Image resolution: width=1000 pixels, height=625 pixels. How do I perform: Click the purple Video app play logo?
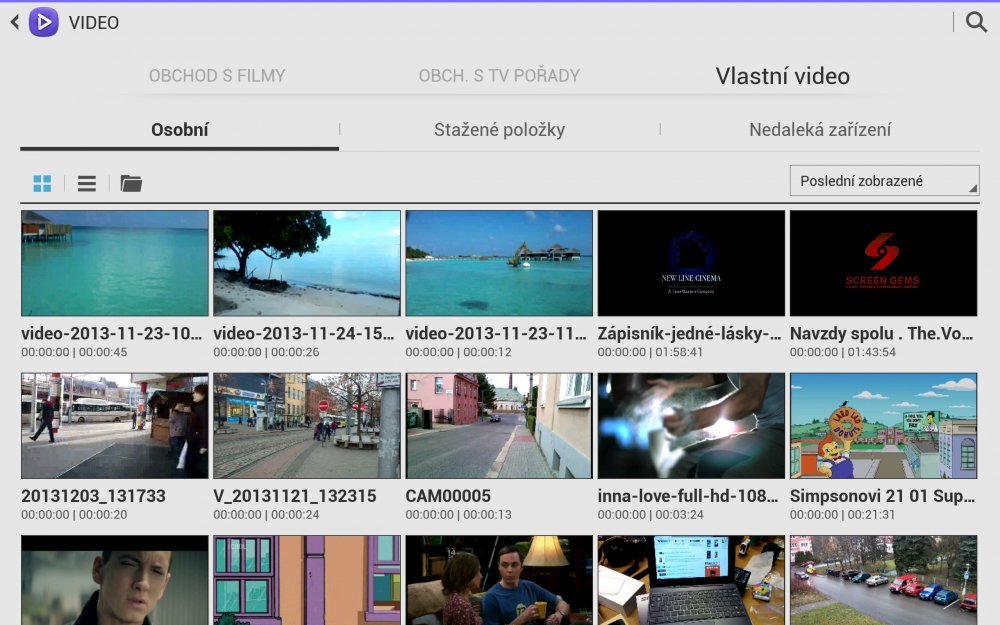coord(42,20)
